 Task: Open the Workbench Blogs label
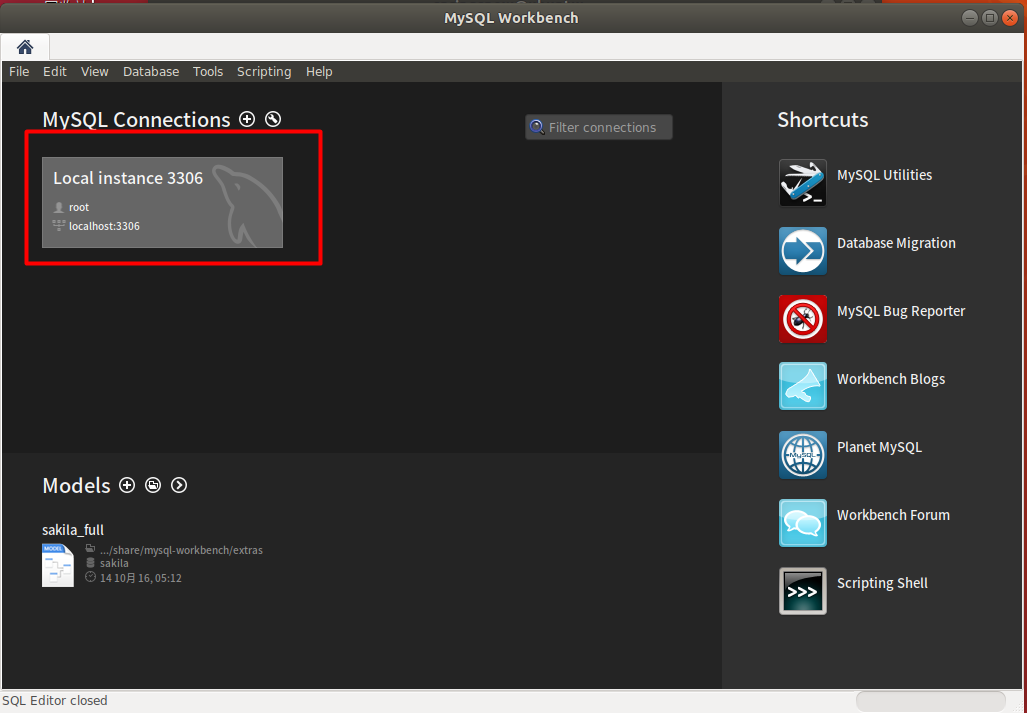(891, 379)
